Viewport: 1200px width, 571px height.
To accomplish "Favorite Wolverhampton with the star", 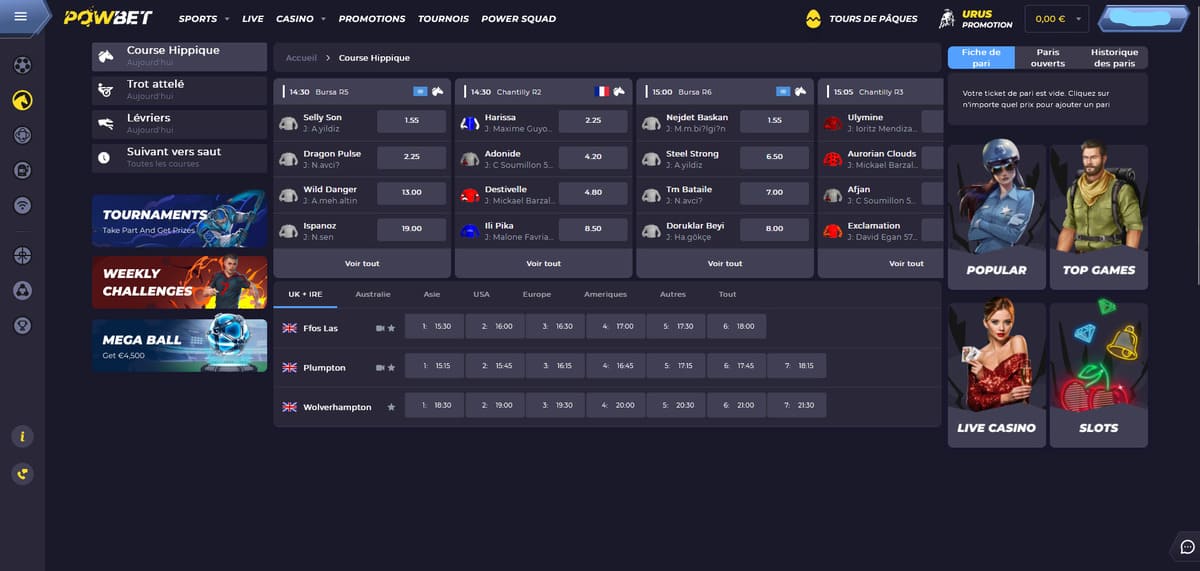I will click(x=392, y=407).
